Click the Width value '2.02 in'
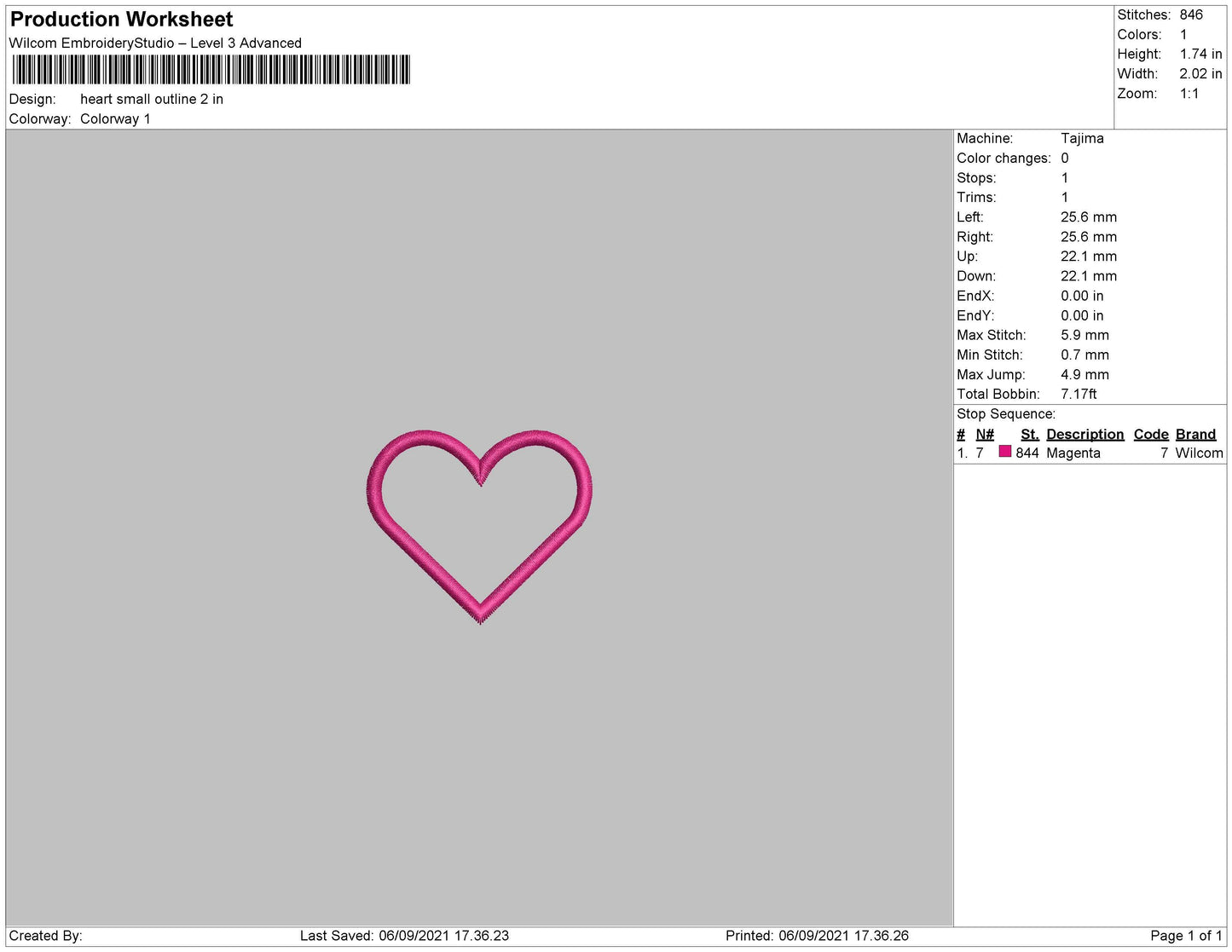1232x952 pixels. pos(1200,74)
